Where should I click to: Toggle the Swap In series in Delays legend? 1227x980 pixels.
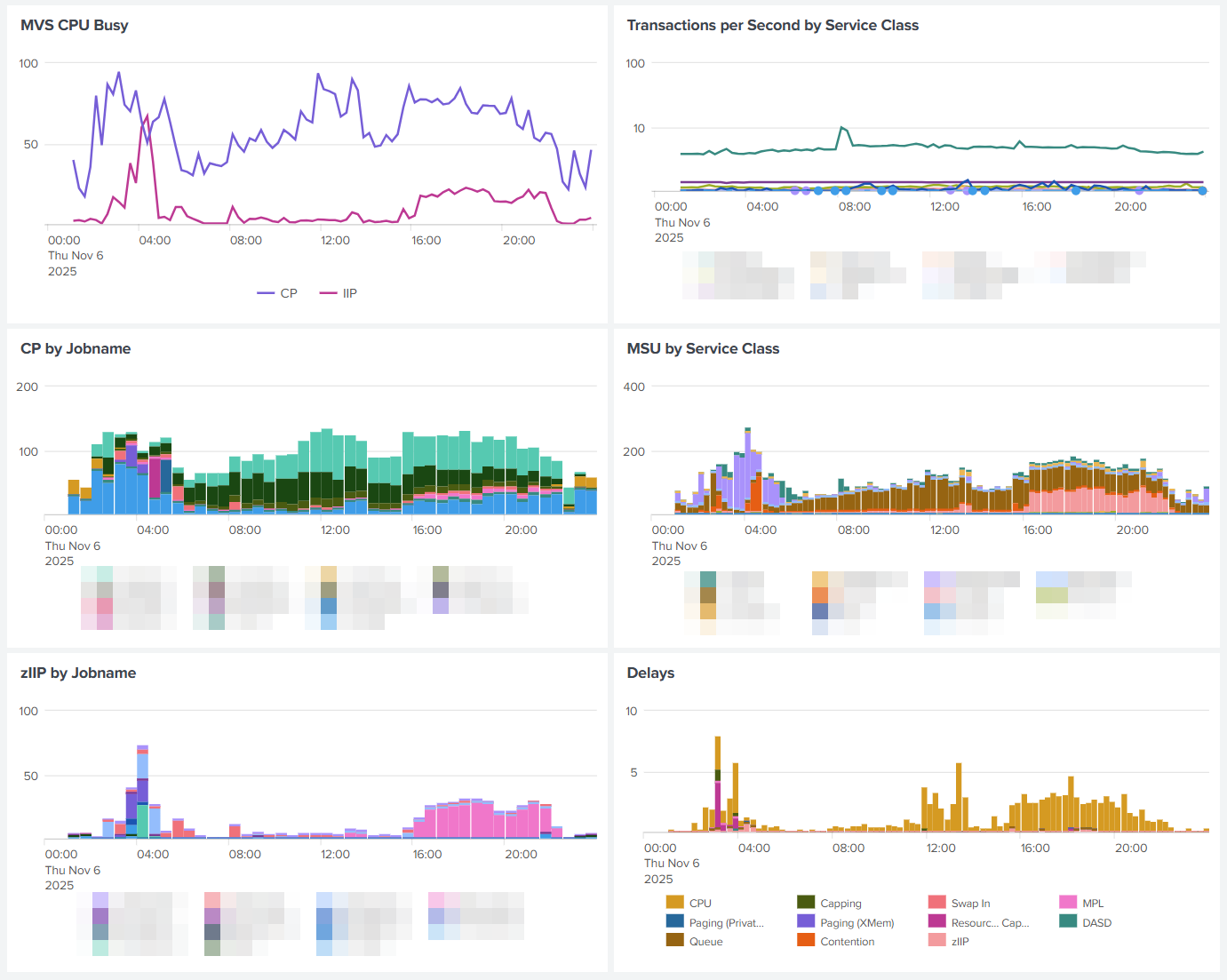pyautogui.click(x=960, y=903)
